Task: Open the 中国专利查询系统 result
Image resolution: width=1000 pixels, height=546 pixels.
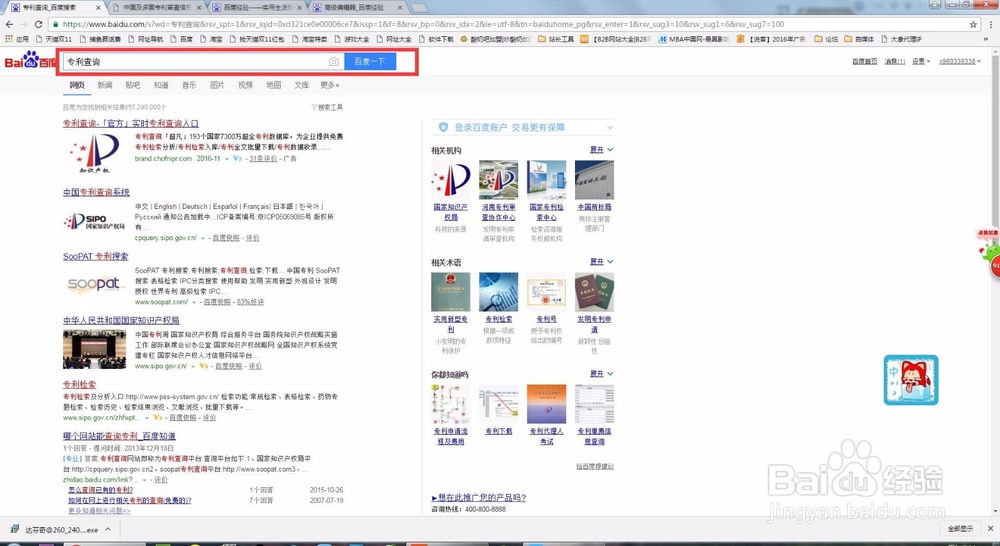Action: 96,192
